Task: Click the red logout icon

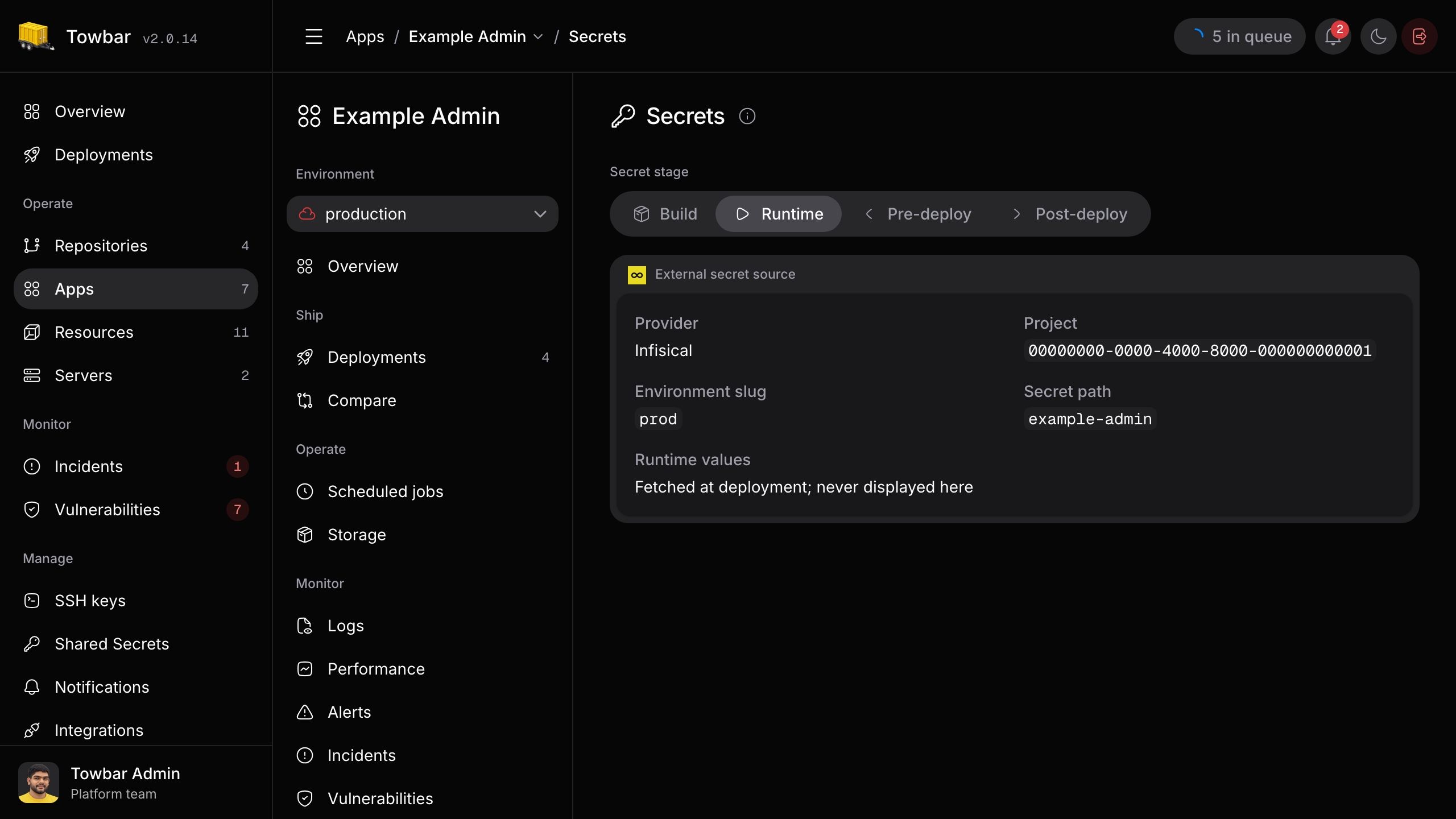Action: tap(1420, 36)
